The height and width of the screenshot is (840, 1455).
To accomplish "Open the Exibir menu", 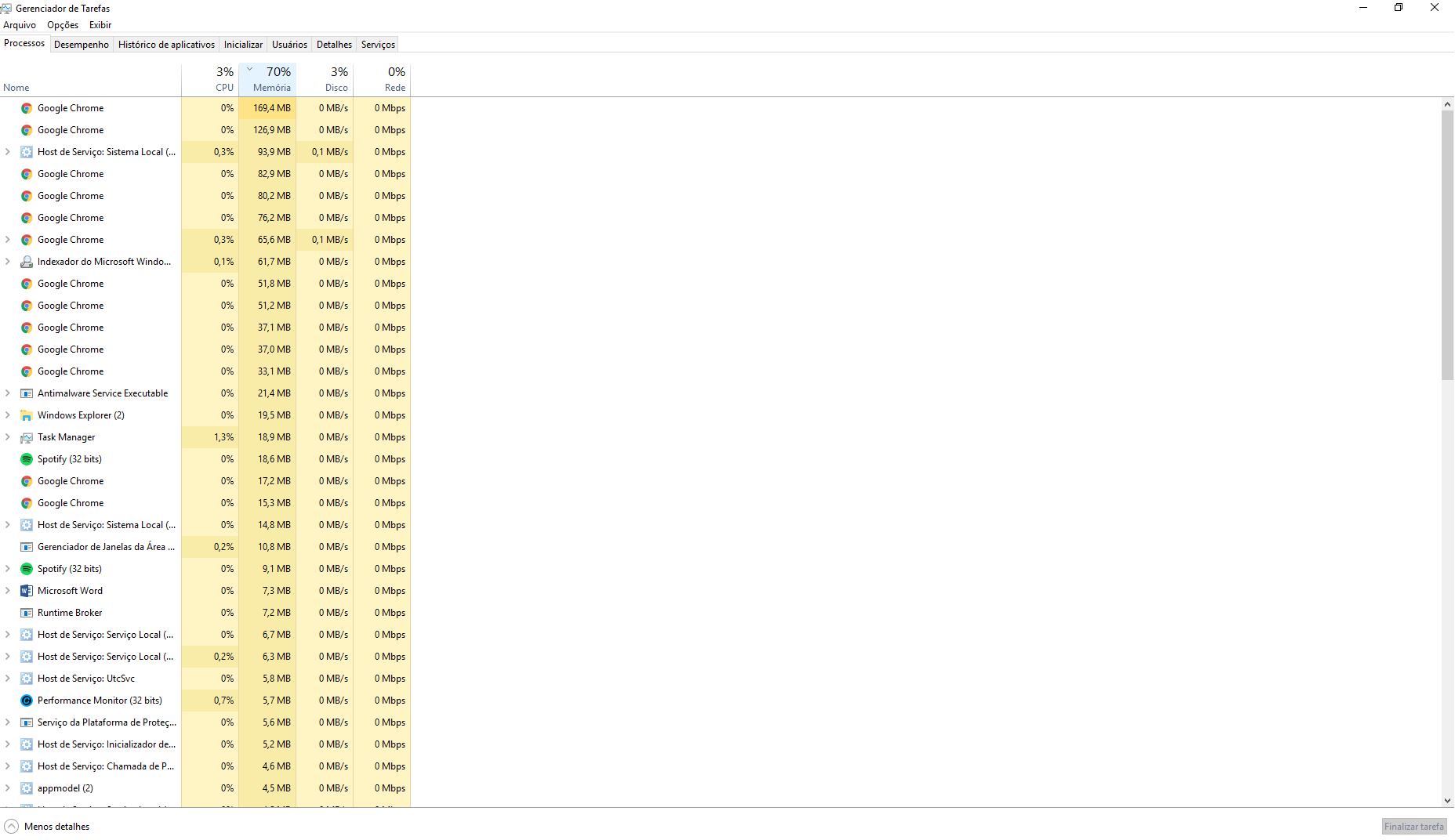I will [100, 25].
